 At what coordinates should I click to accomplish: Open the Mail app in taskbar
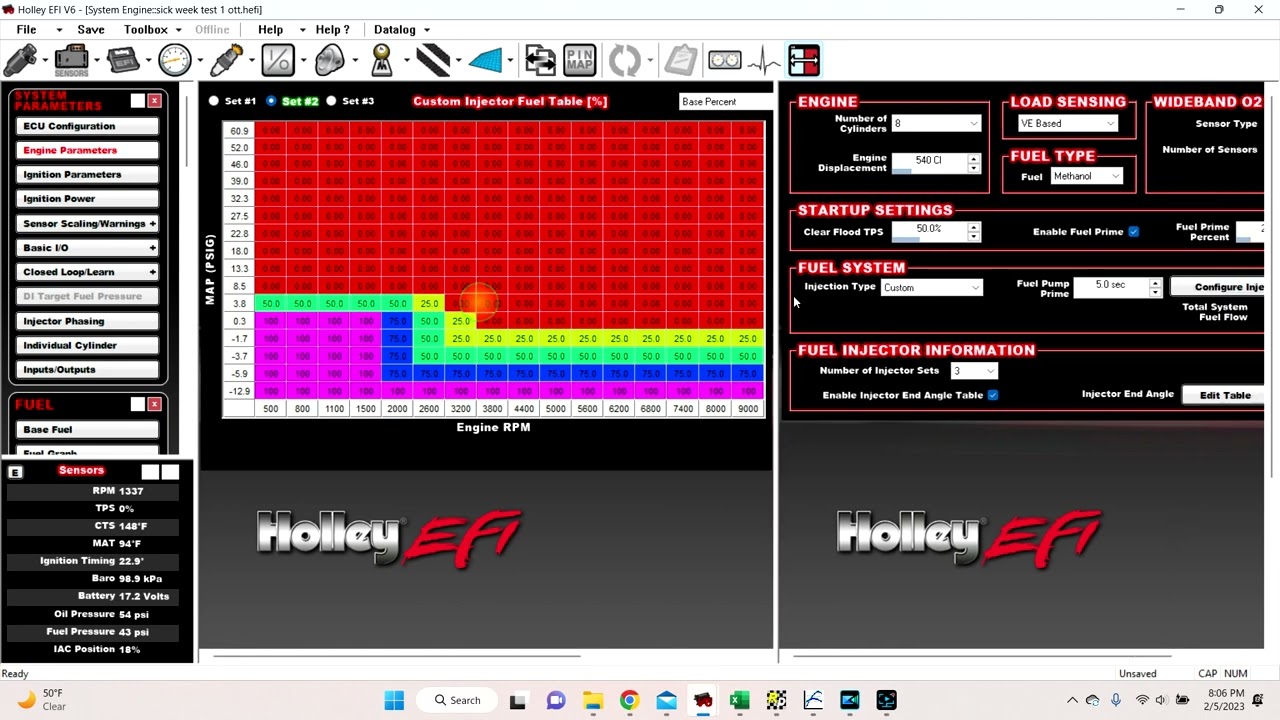click(x=666, y=700)
